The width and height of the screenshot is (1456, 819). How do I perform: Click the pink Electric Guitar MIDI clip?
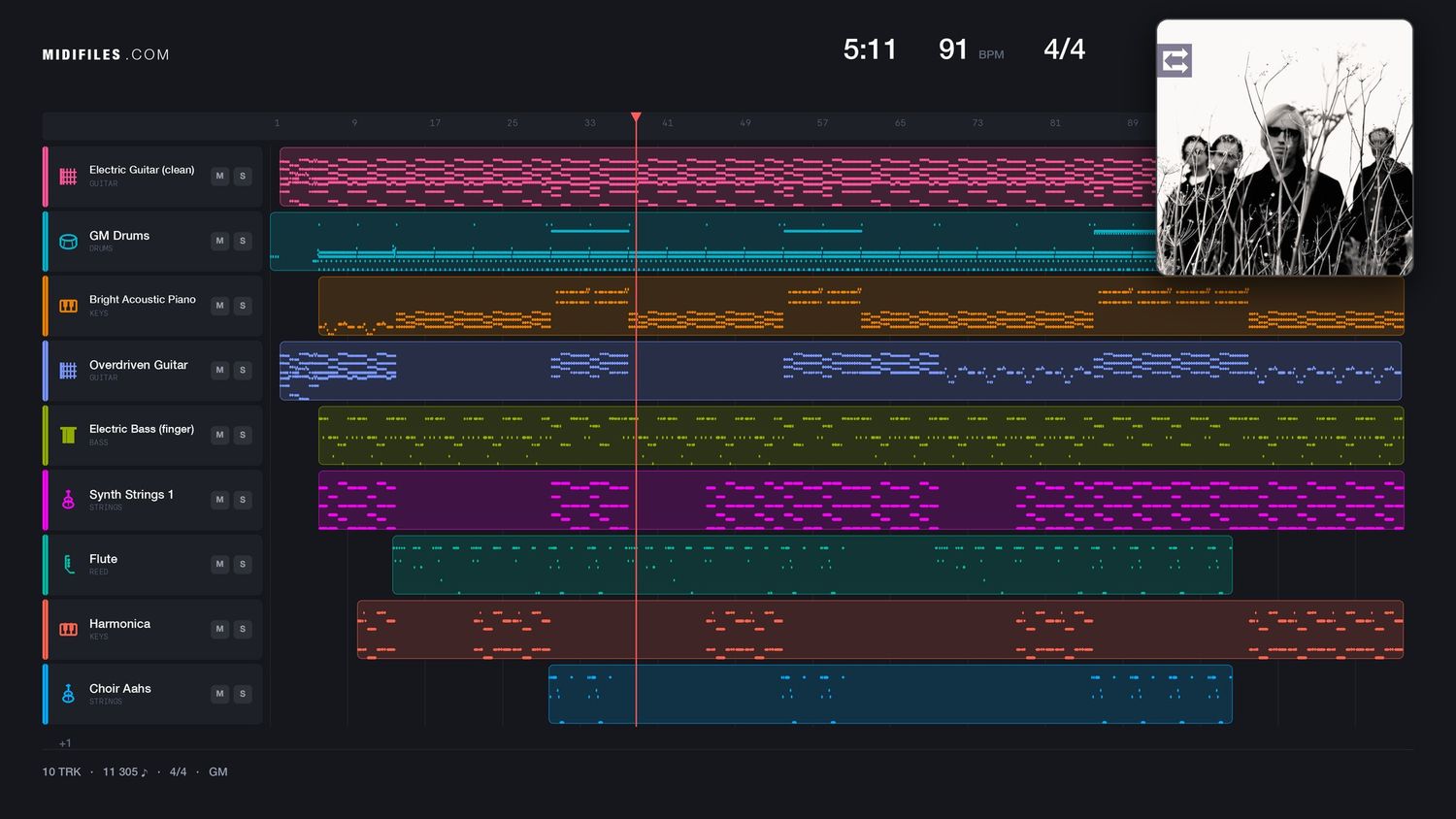[717, 177]
